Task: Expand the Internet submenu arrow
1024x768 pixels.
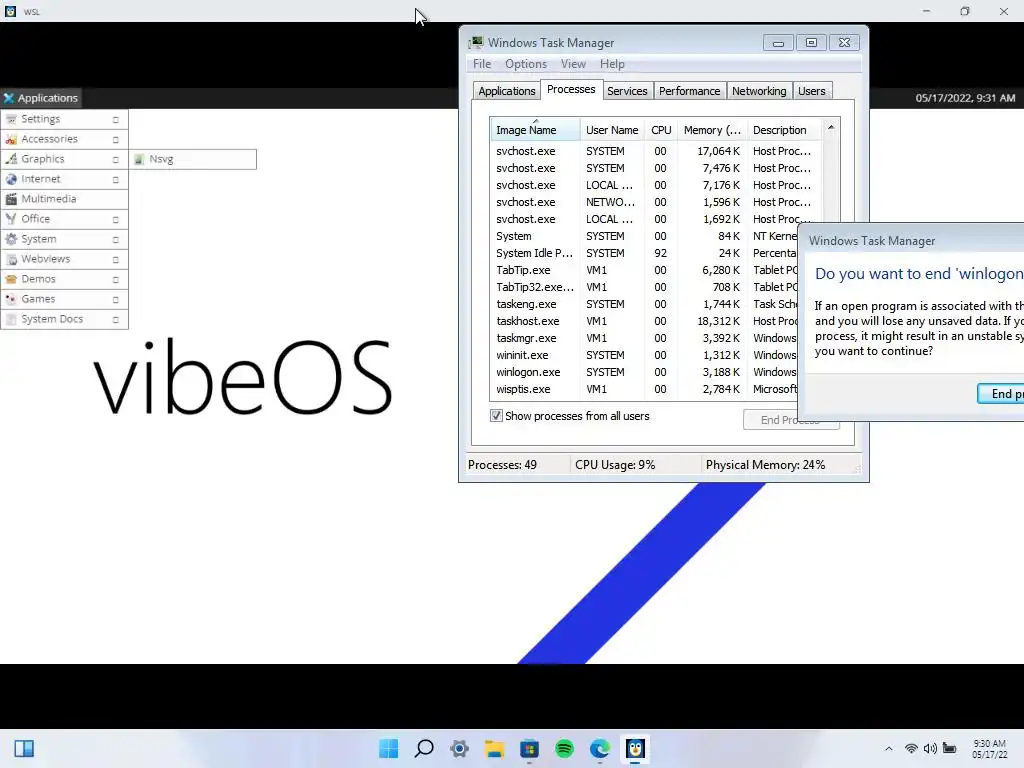Action: [x=116, y=180]
